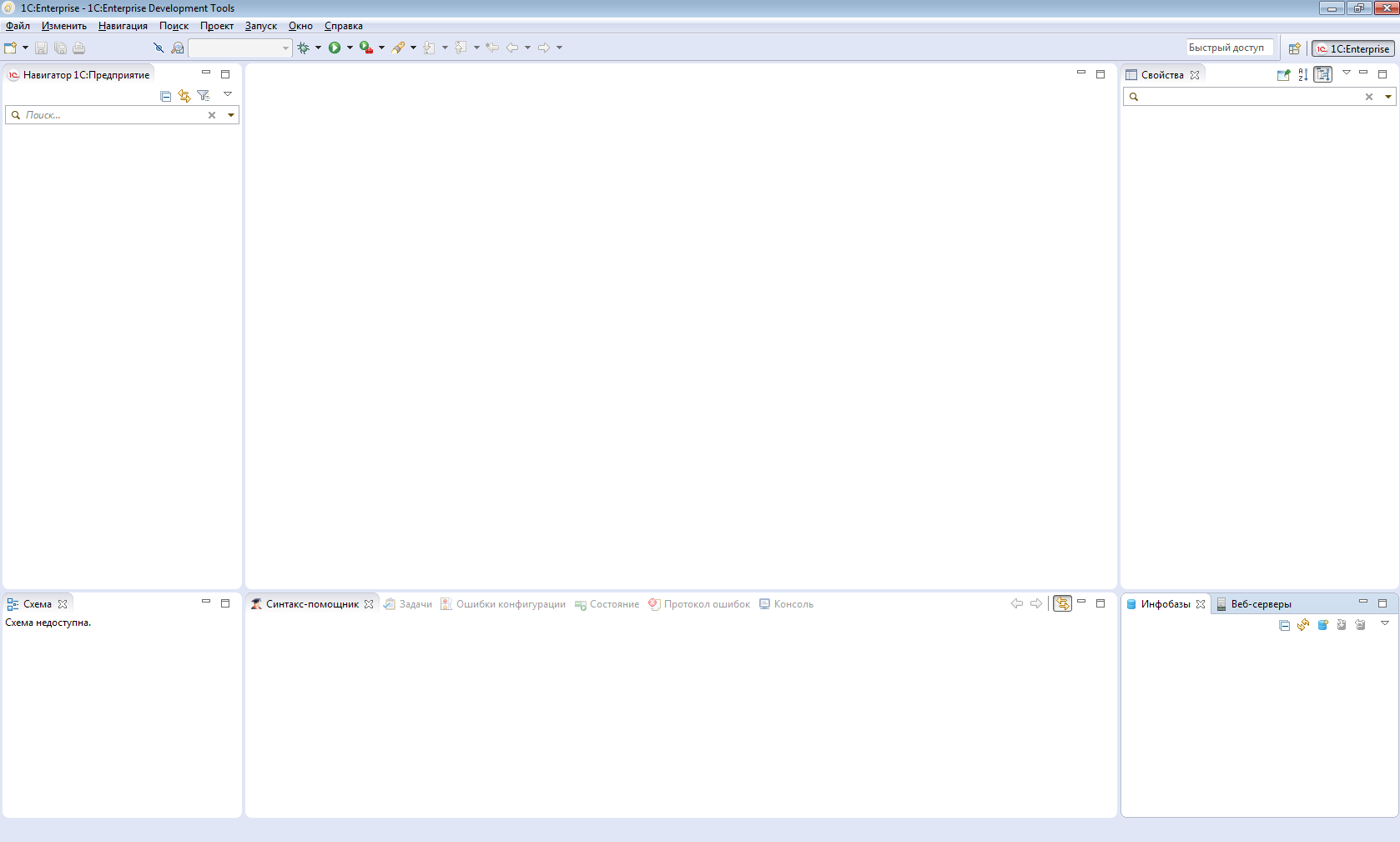The height and width of the screenshot is (842, 1400).
Task: Clear the Навигатор search field with X
Action: 212,115
